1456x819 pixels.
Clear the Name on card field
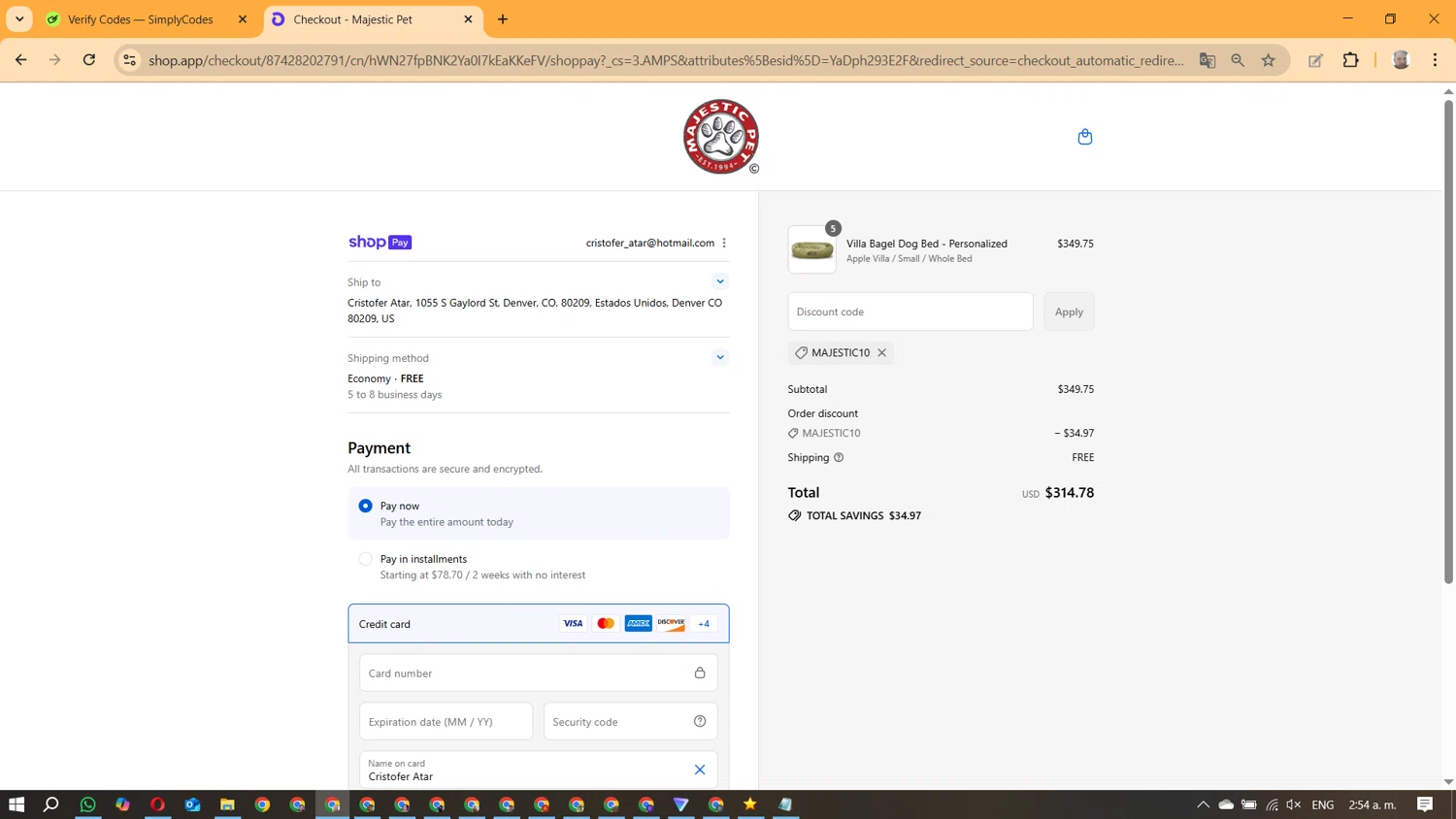700,770
